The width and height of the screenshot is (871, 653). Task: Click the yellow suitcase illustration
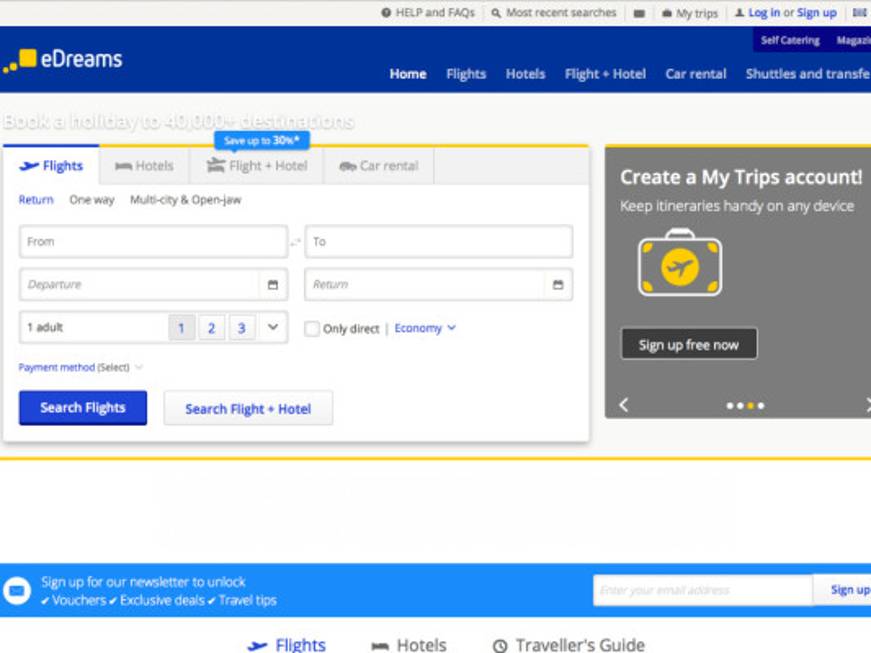(x=680, y=262)
